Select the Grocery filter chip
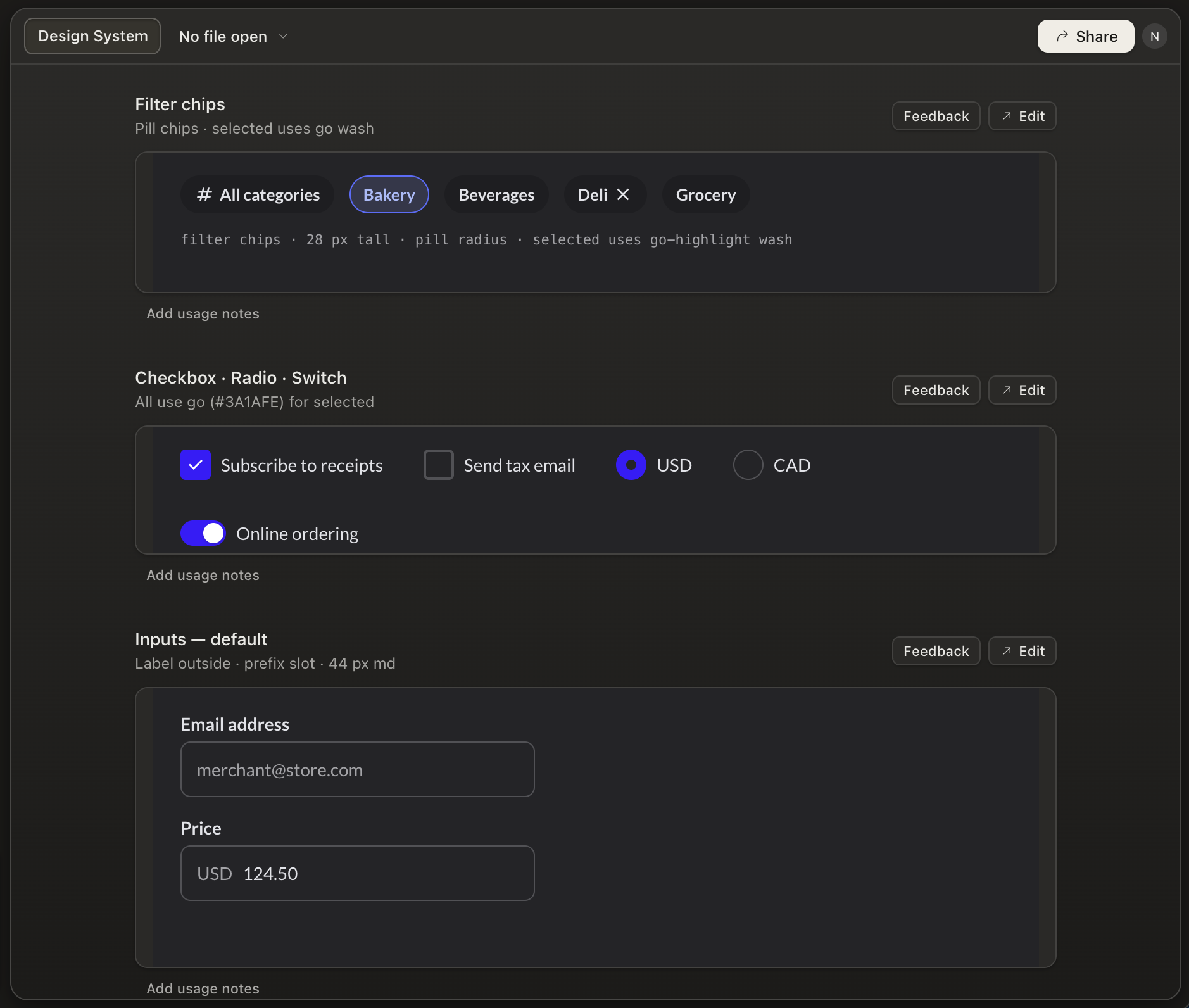This screenshot has width=1189, height=1008. point(705,194)
